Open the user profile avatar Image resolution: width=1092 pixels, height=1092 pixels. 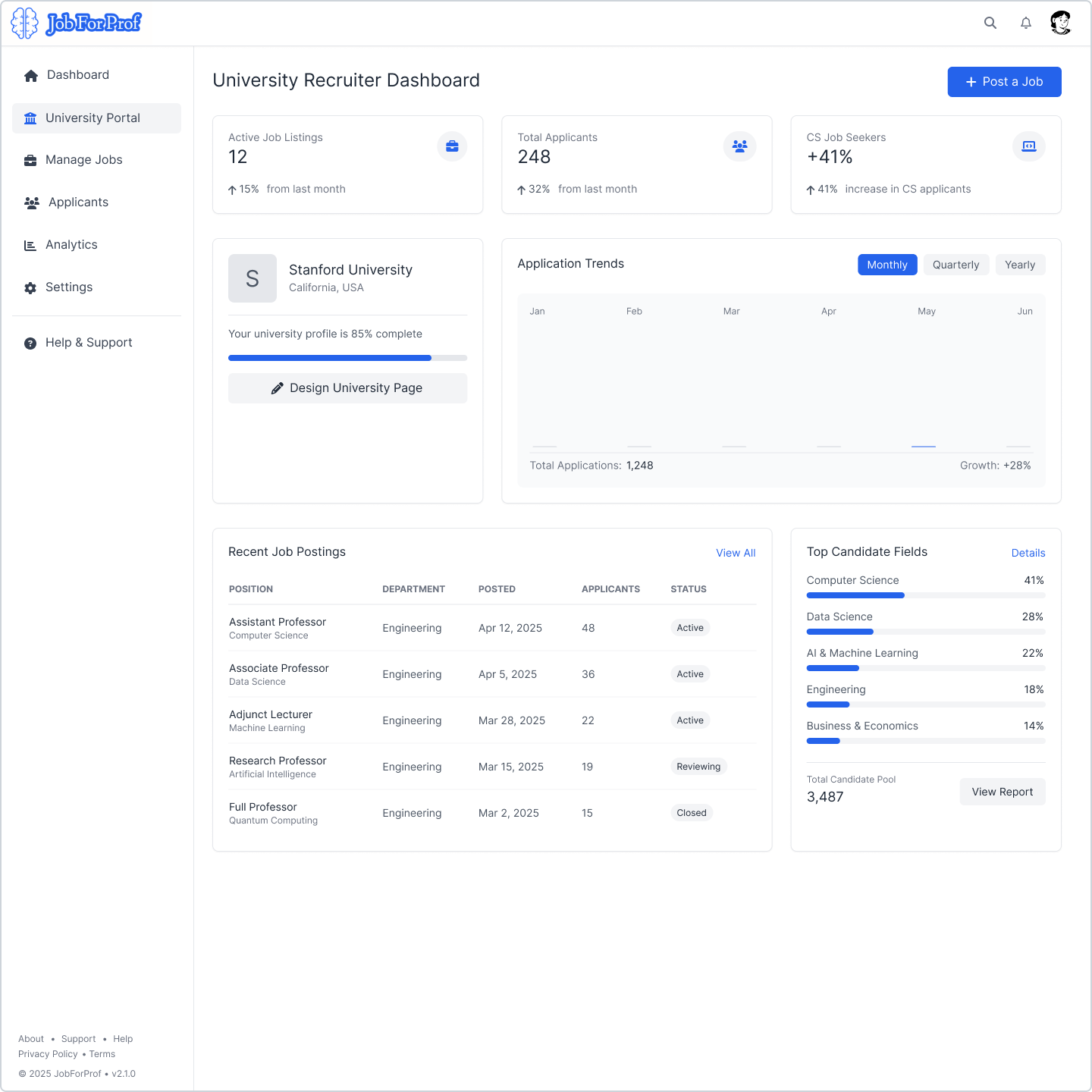point(1061,23)
